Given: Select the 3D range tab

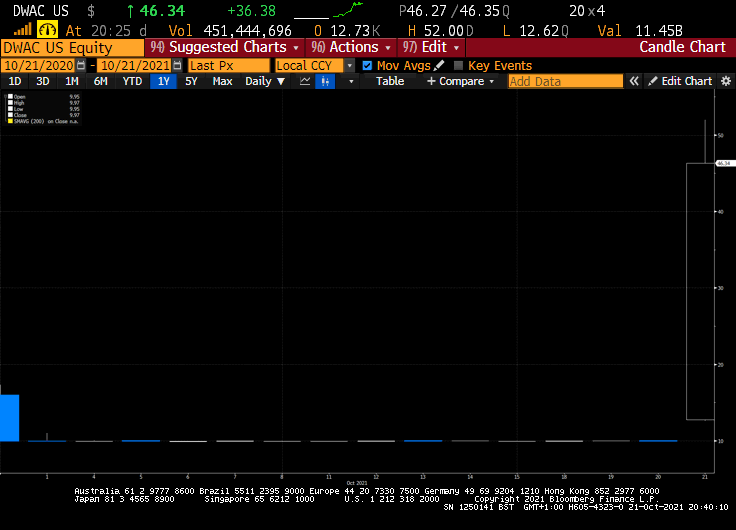Looking at the screenshot, I should tap(43, 81).
